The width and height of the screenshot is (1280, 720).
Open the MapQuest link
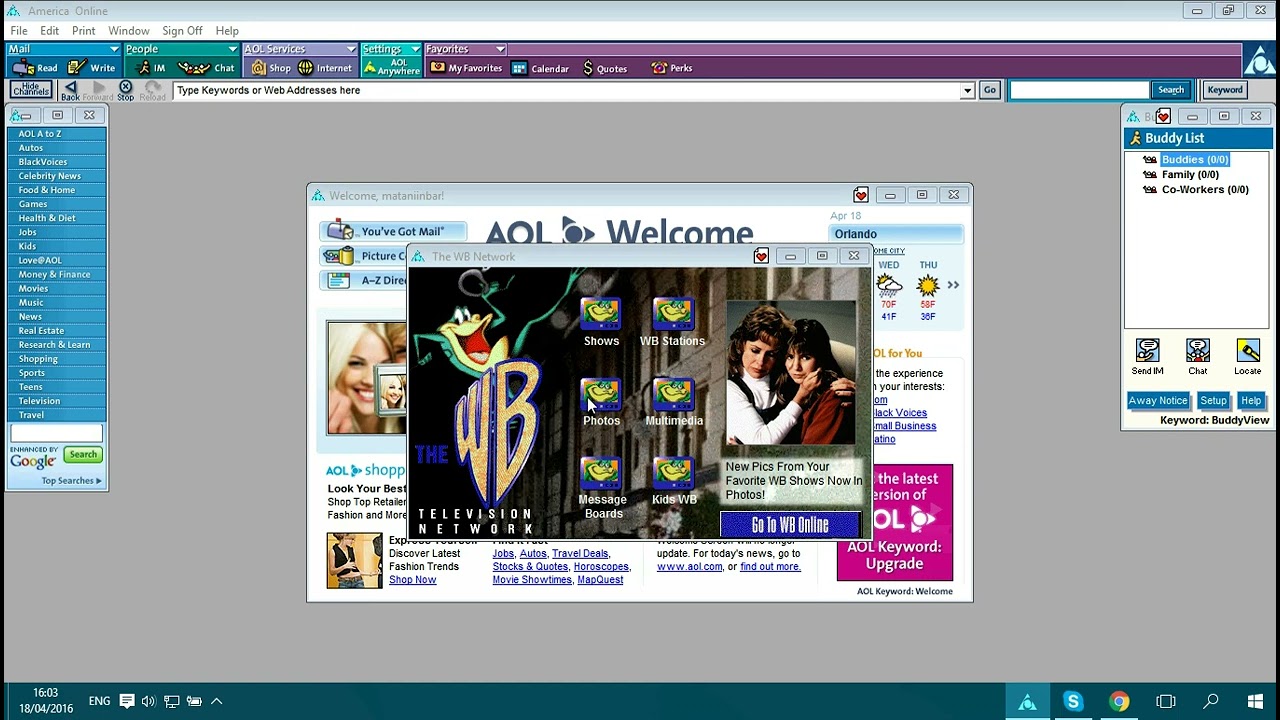[600, 580]
